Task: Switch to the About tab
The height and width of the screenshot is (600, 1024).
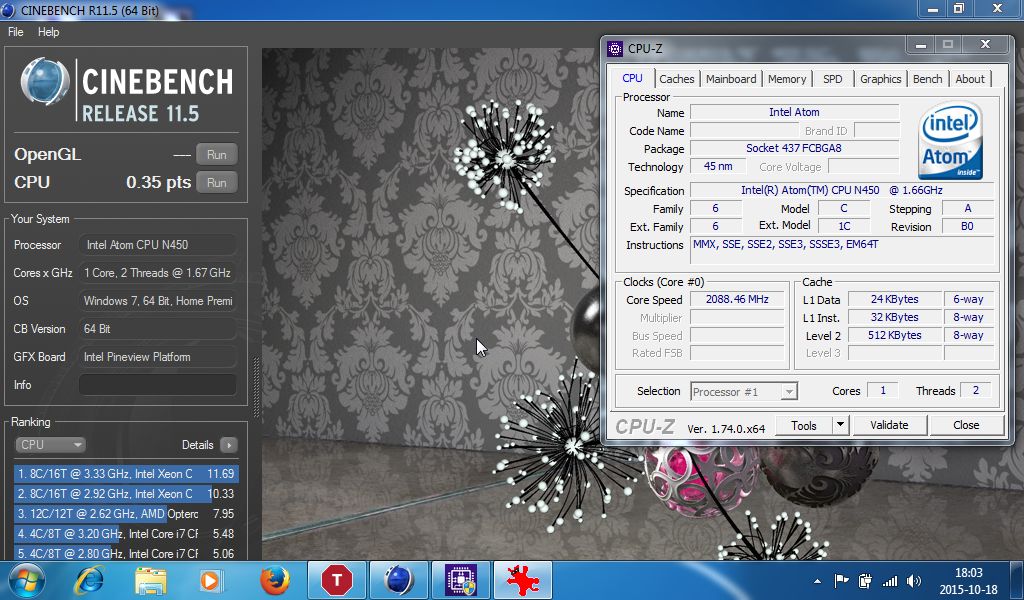Action: click(970, 79)
